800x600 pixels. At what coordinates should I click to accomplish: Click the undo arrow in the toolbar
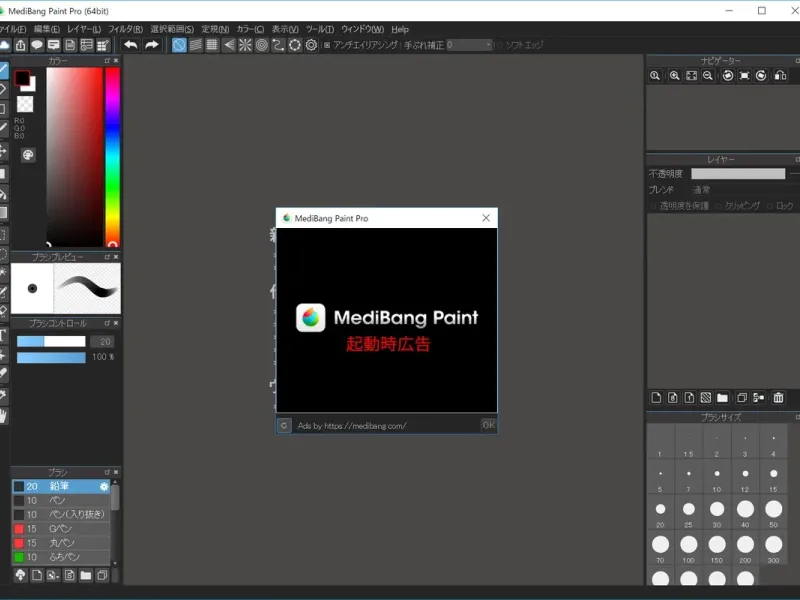point(131,45)
